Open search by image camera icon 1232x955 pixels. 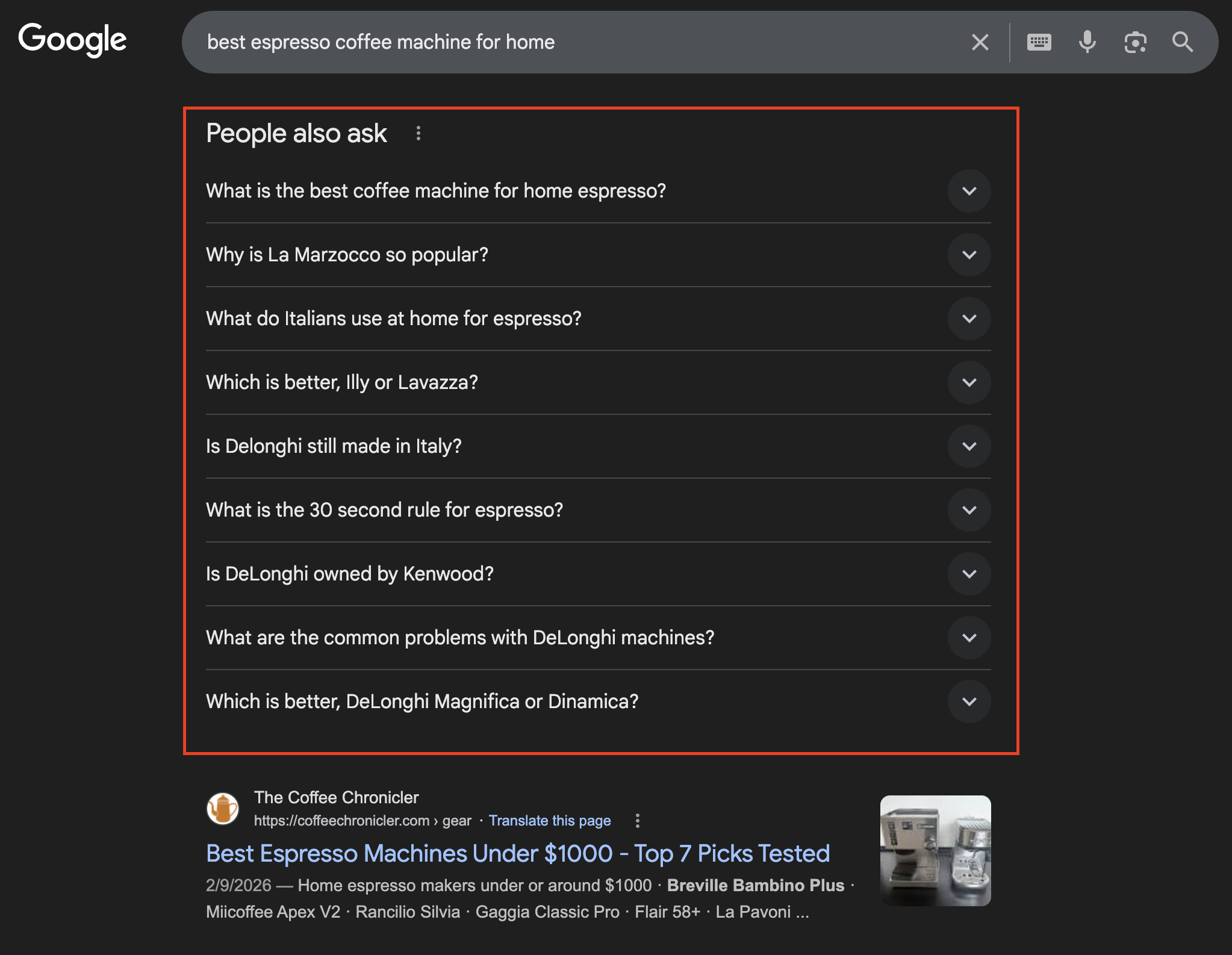click(x=1135, y=42)
